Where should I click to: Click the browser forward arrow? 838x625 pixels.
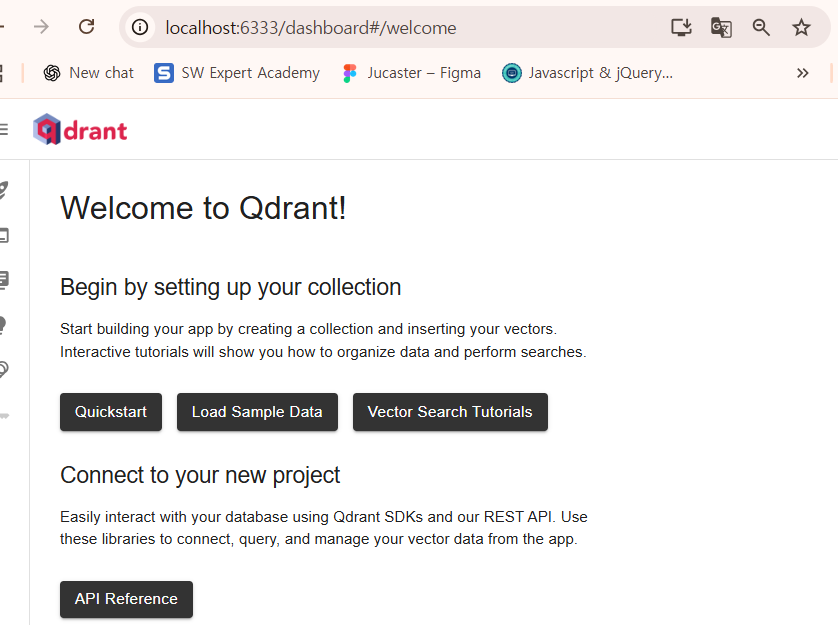coord(41,27)
